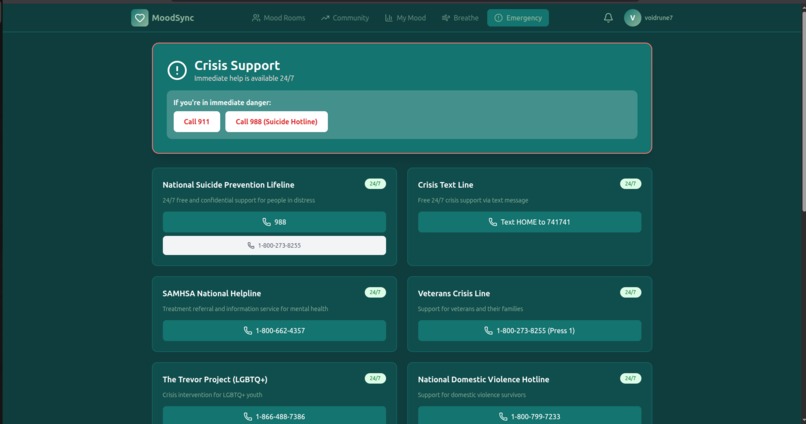Viewport: 806px width, 424px height.
Task: Click the username voidrune7 text
Action: [658, 18]
